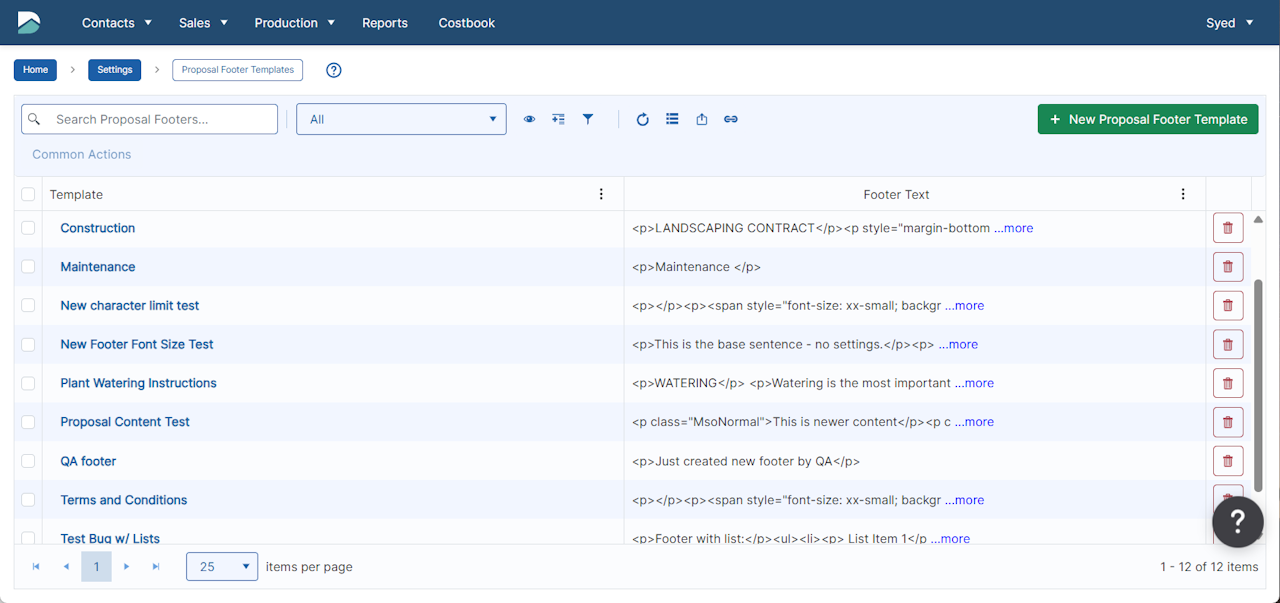The image size is (1280, 603).
Task: Click the Search Proposal Footers field
Action: (160, 119)
